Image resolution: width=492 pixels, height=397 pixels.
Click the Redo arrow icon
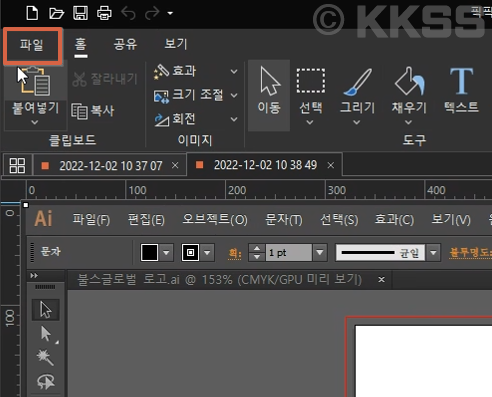152,13
